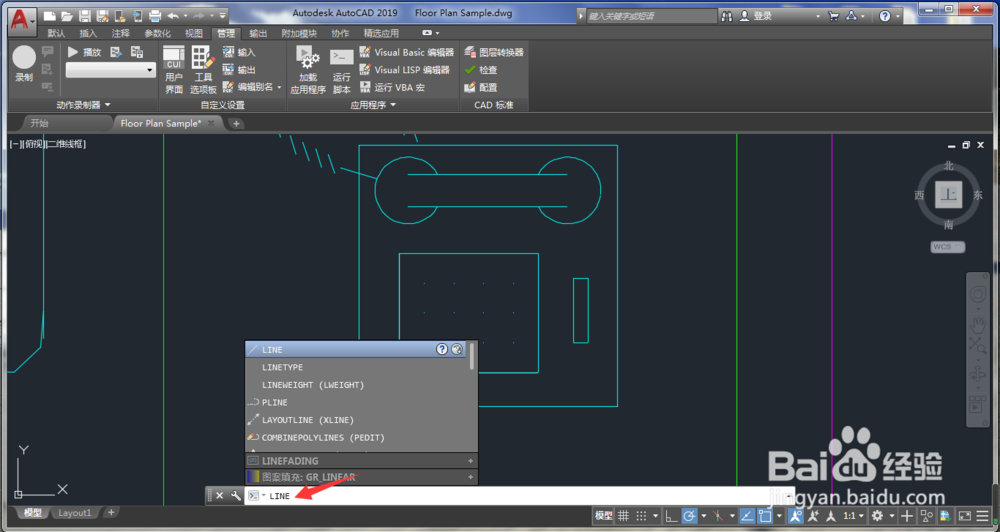Open the Layer Translator

[x=494, y=52]
